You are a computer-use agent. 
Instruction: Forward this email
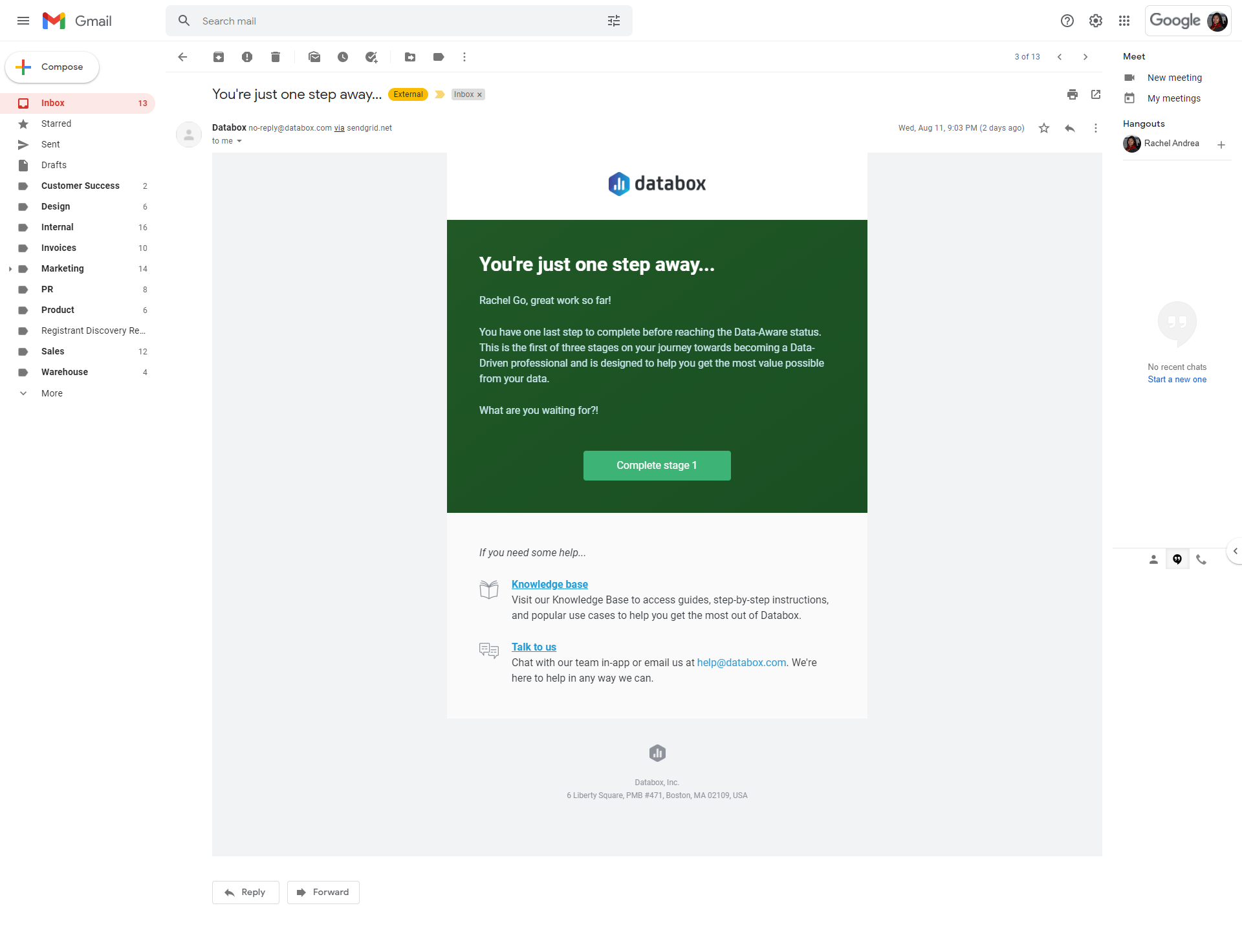point(323,892)
